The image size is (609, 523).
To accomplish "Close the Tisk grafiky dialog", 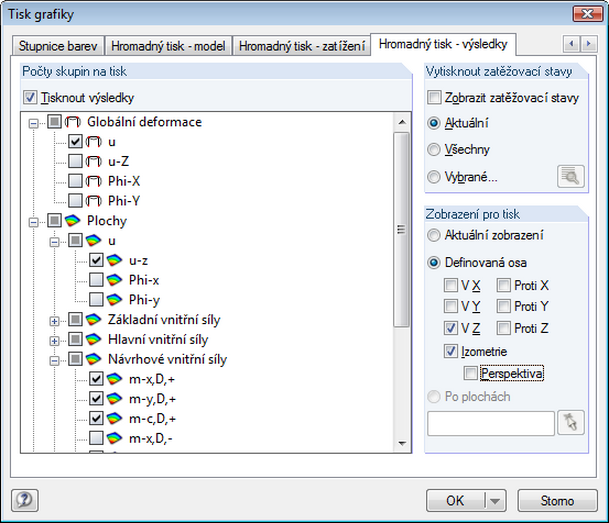I will click(x=587, y=14).
